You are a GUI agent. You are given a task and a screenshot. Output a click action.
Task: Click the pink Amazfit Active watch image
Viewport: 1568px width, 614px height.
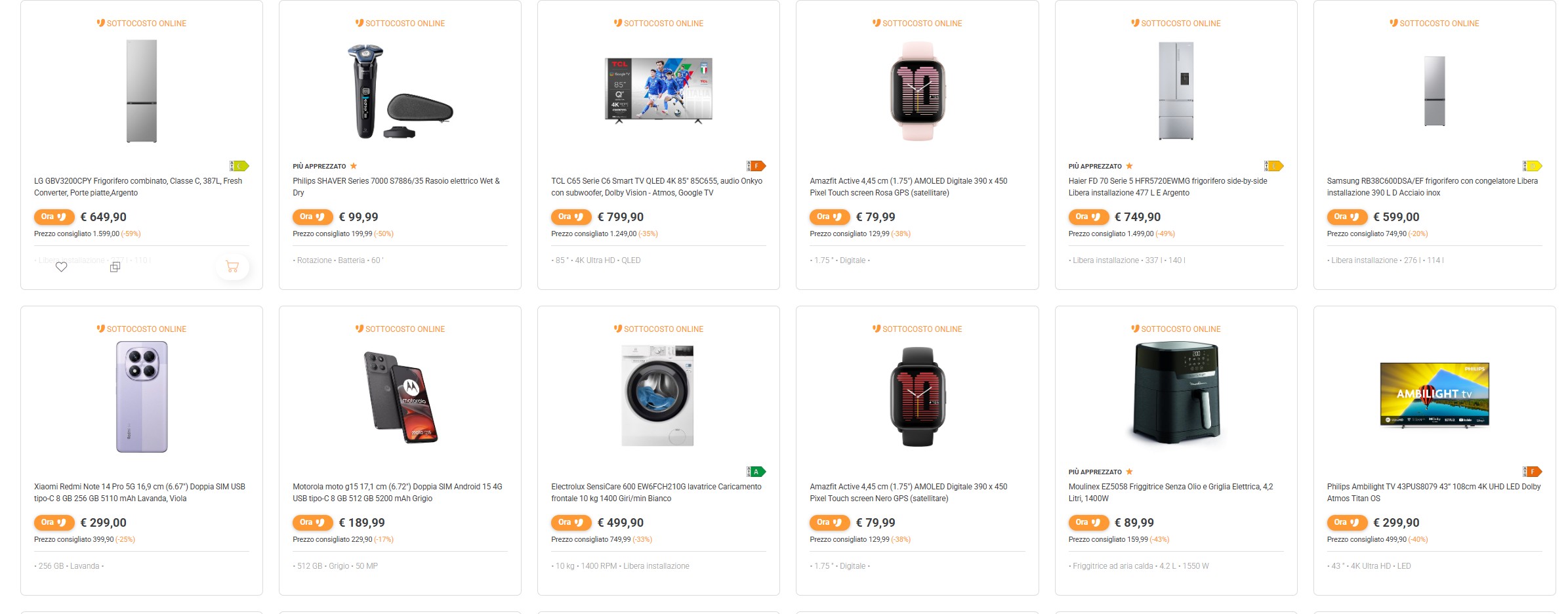tap(917, 91)
